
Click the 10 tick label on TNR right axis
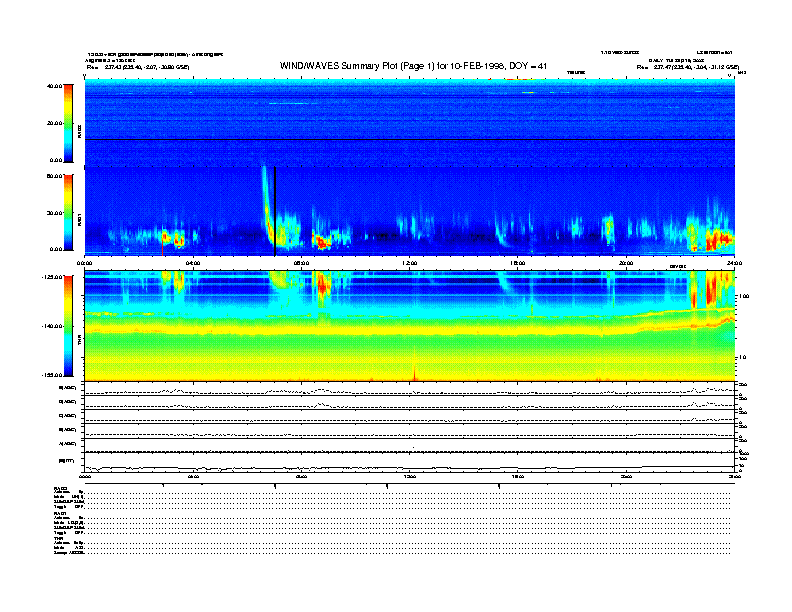click(x=741, y=357)
